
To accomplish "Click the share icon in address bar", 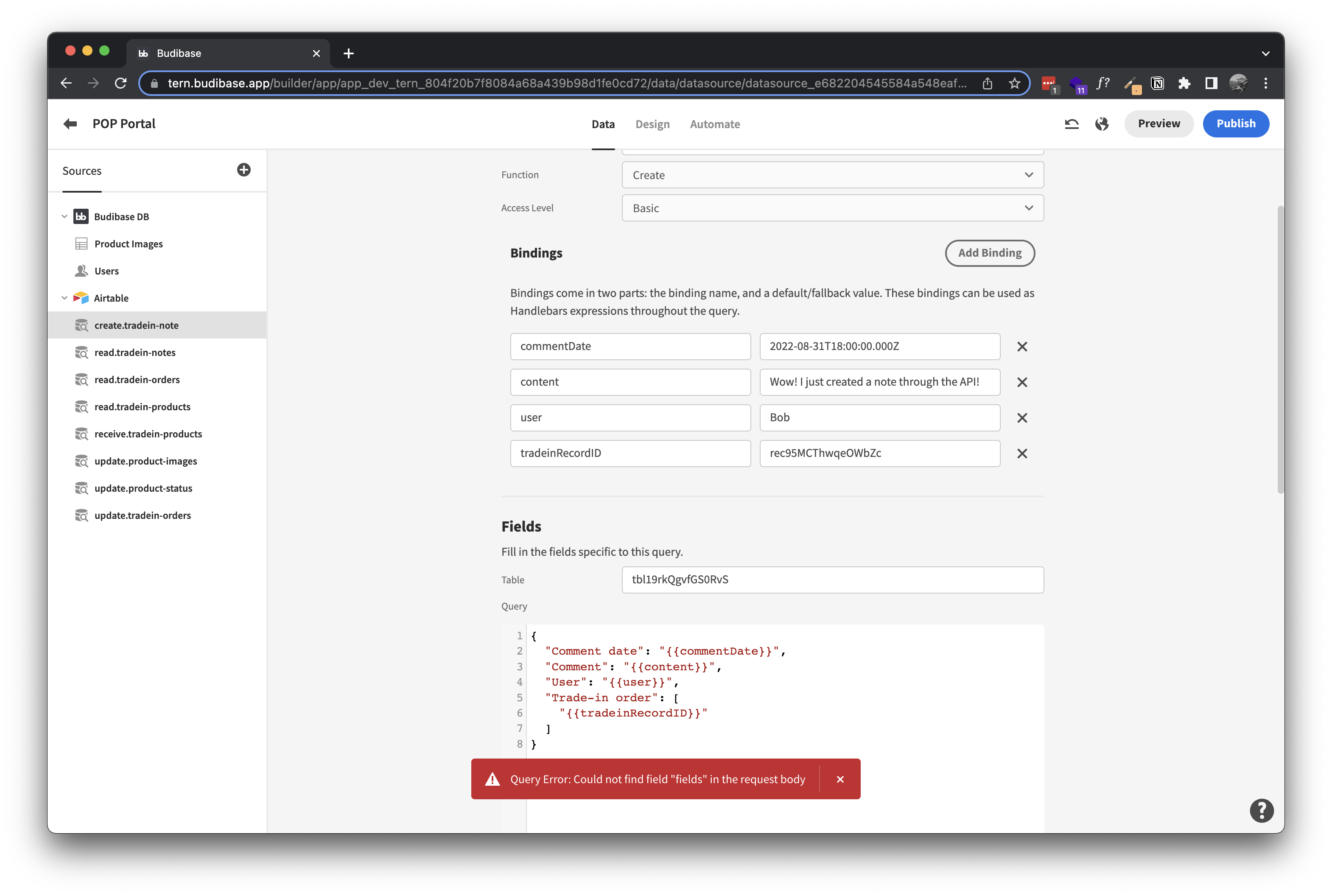I will coord(988,84).
